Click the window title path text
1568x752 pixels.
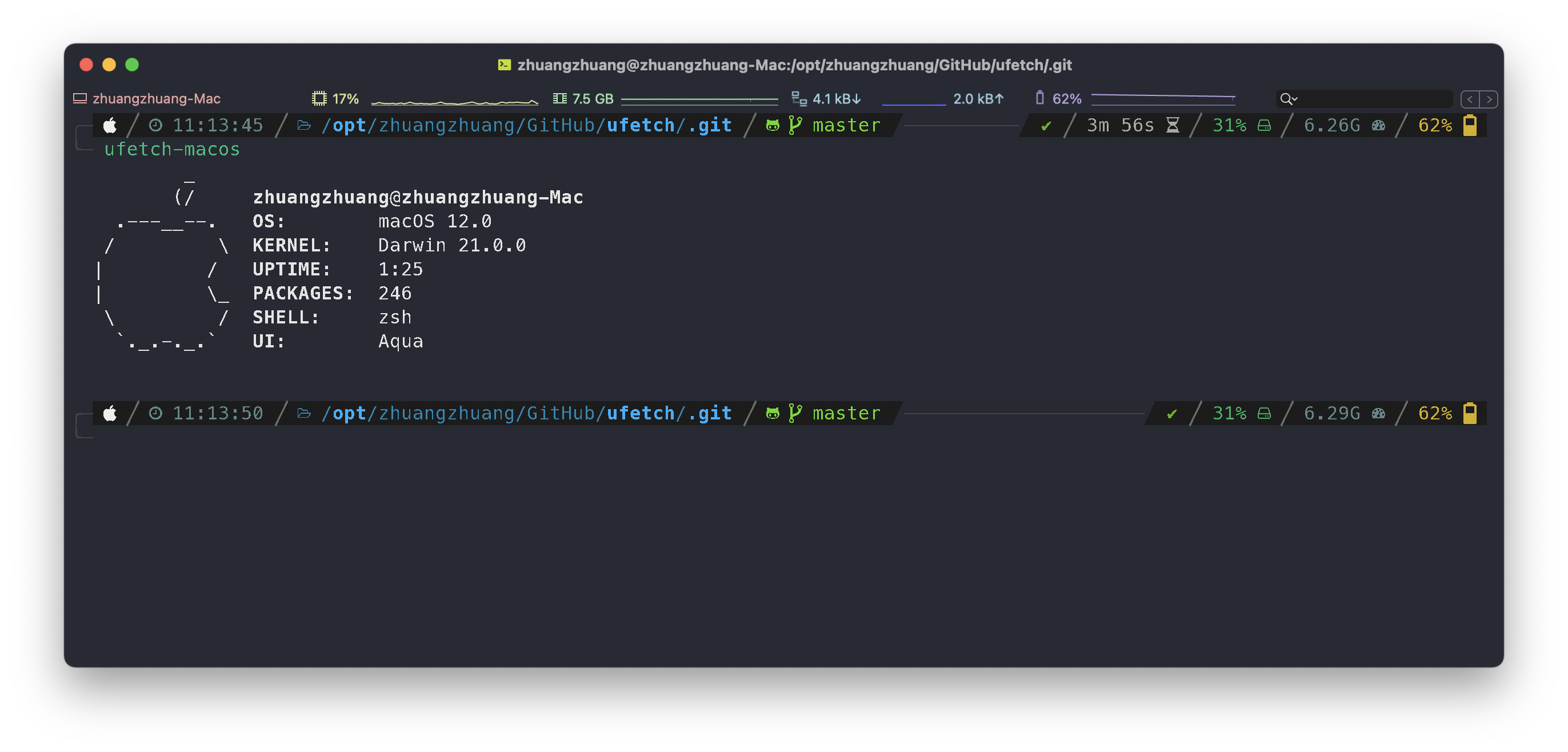tap(794, 65)
